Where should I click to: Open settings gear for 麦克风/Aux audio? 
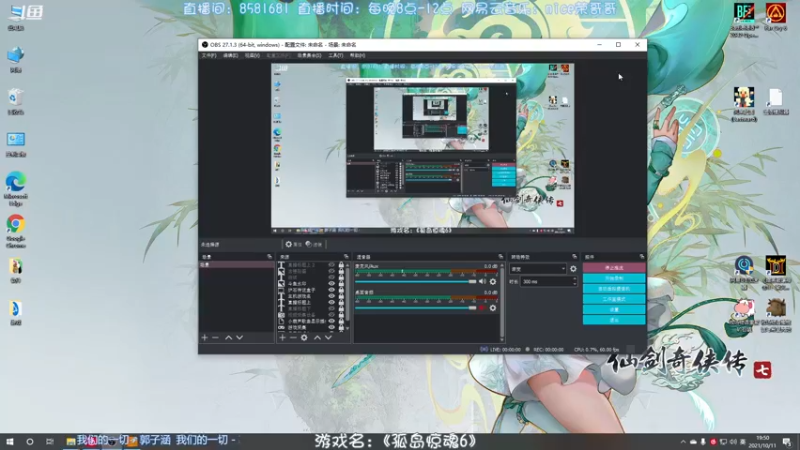(x=493, y=282)
